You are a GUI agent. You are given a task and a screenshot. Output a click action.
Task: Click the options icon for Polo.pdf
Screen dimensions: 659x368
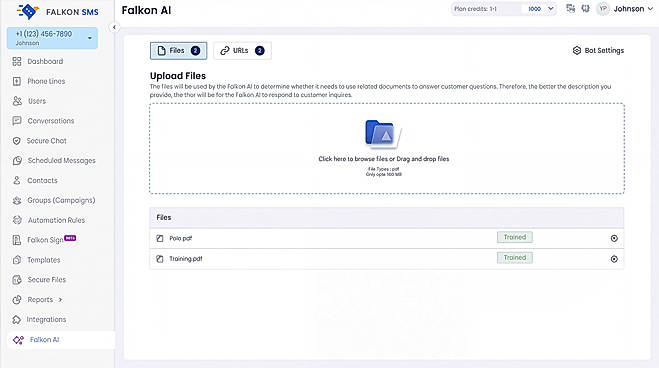(x=614, y=239)
